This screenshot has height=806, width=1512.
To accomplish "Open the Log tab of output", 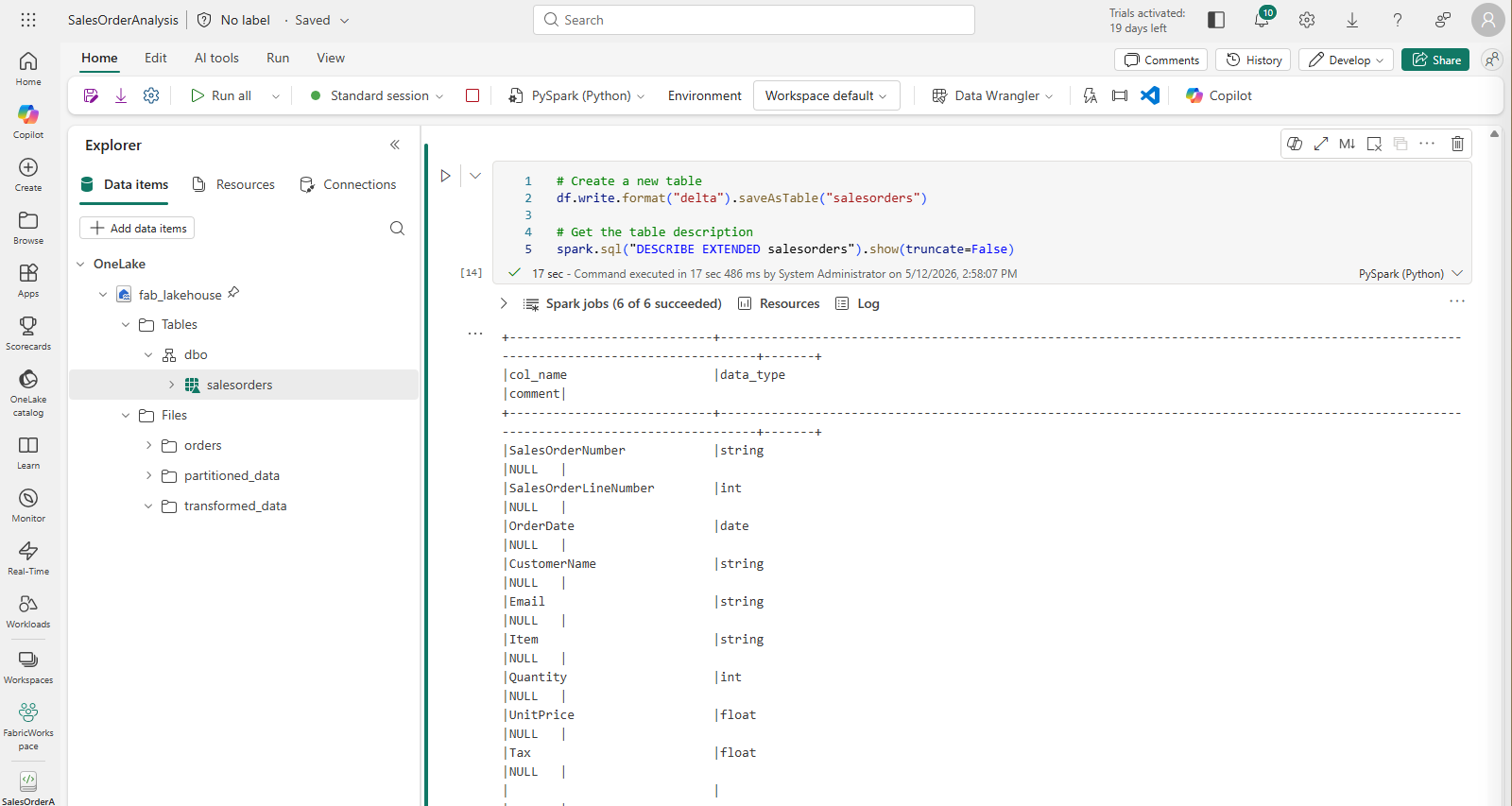I will click(x=858, y=303).
